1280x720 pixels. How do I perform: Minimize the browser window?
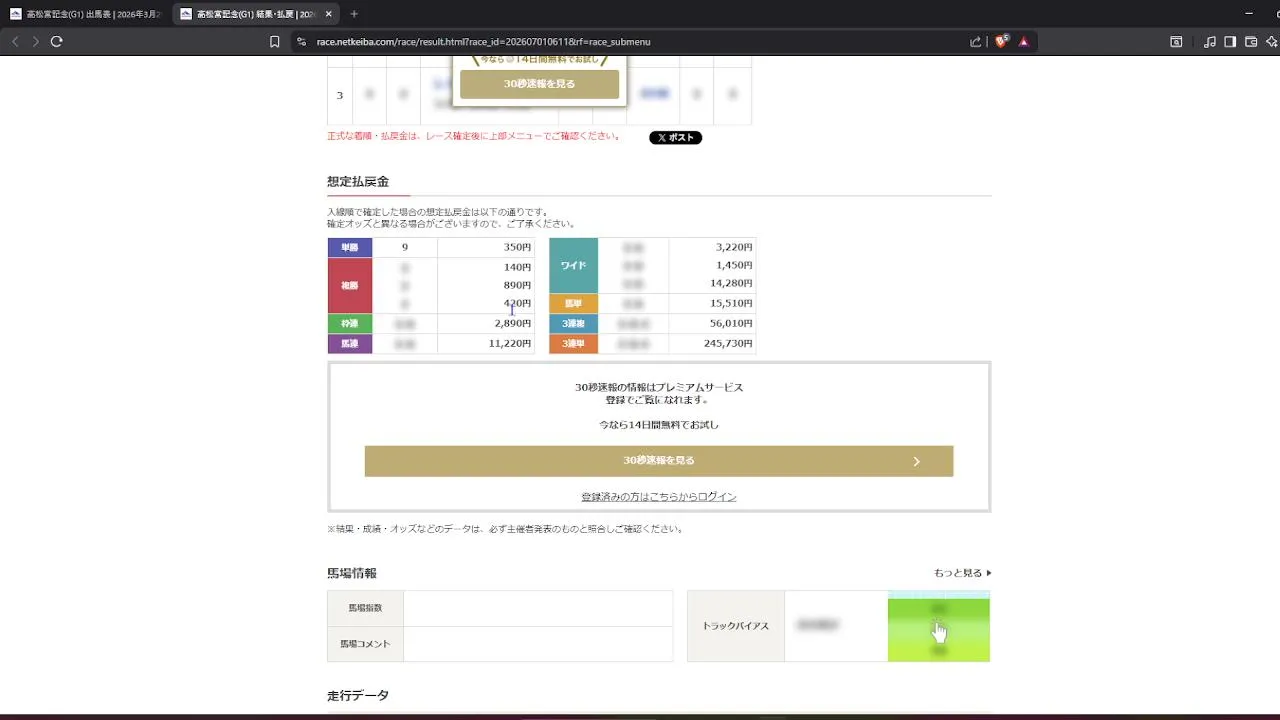tap(1249, 14)
